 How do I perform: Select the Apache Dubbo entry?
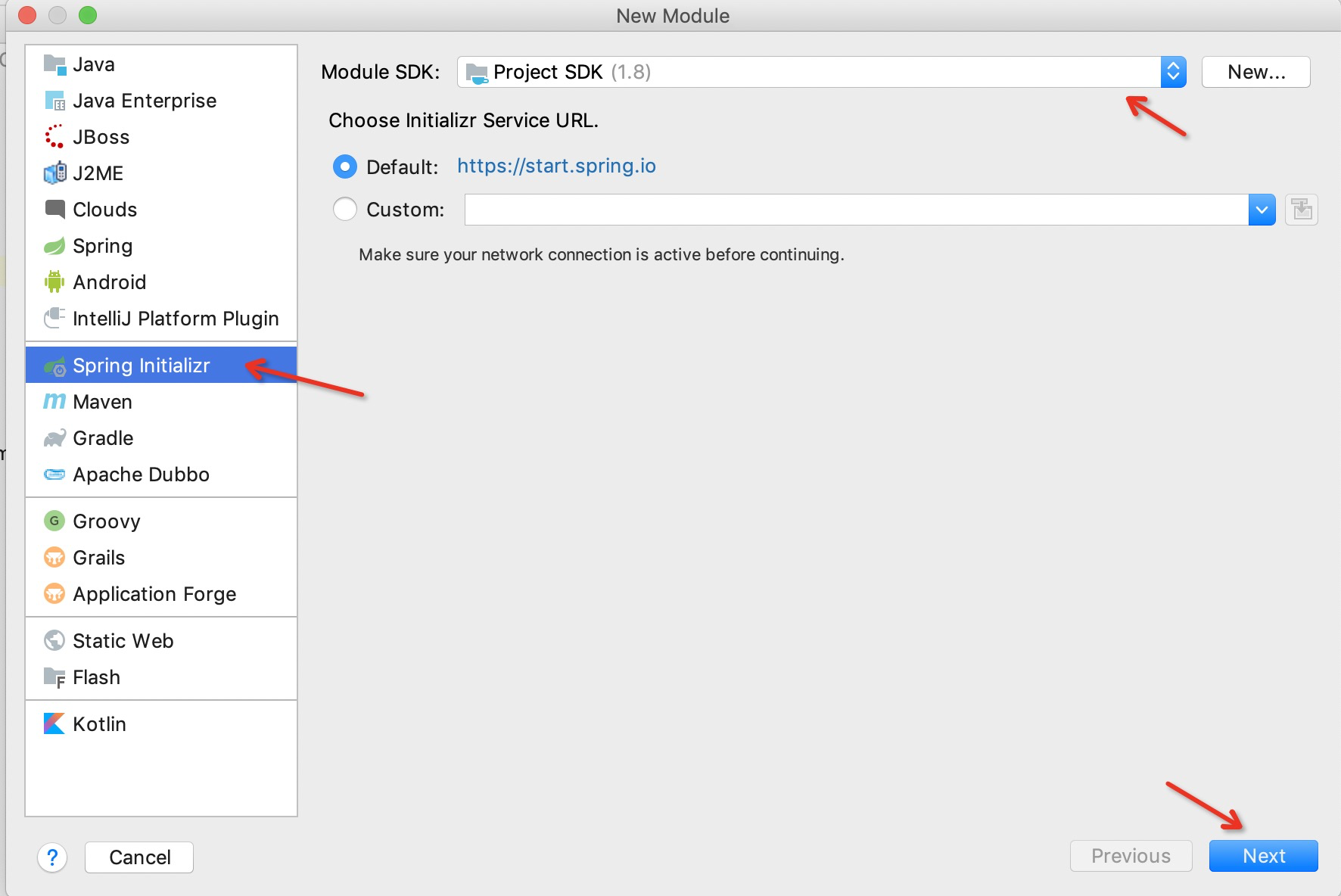coord(161,474)
